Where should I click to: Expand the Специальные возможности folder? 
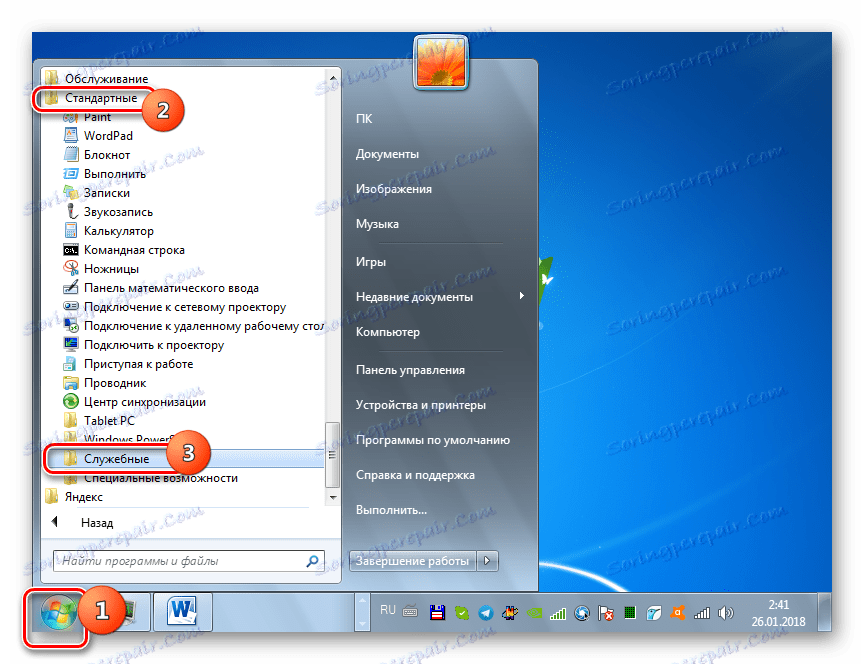point(160,478)
